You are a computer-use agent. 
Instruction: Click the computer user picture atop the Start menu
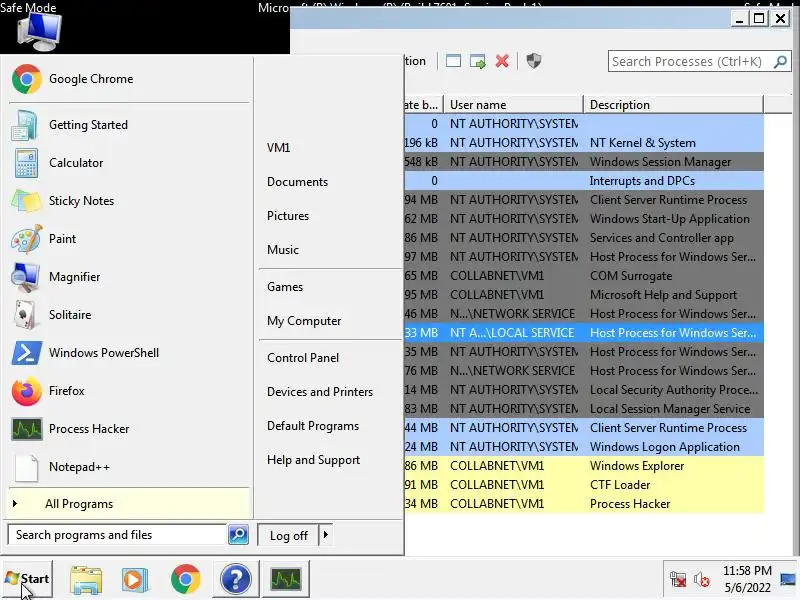click(x=40, y=32)
